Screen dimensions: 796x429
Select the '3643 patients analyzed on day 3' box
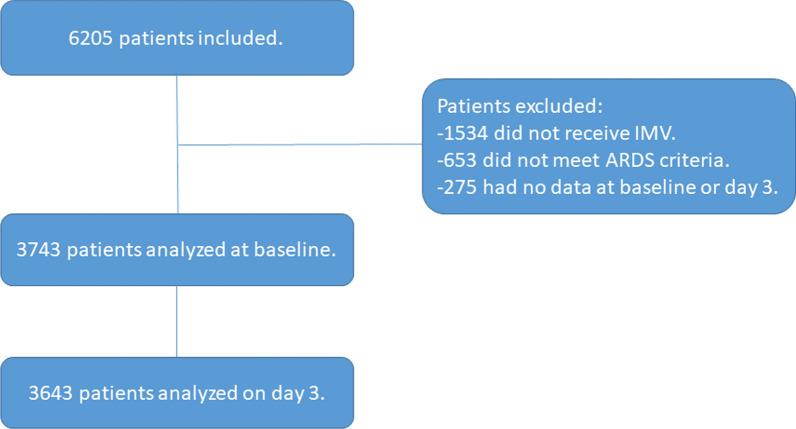[177, 392]
